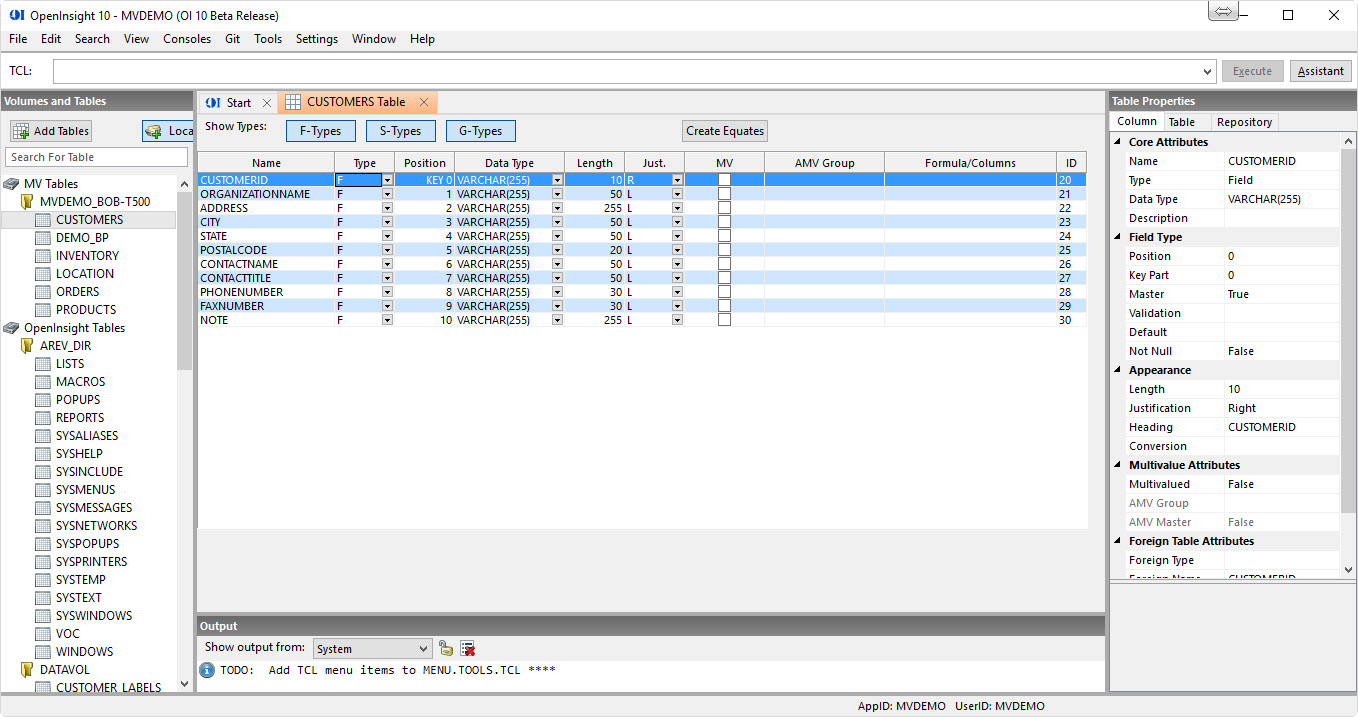Open the File menu

18,39
